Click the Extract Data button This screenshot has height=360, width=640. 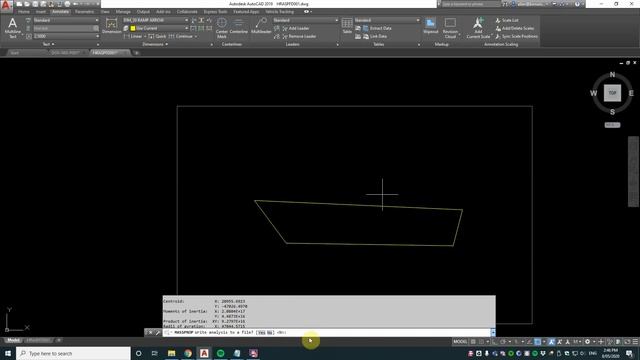377,28
